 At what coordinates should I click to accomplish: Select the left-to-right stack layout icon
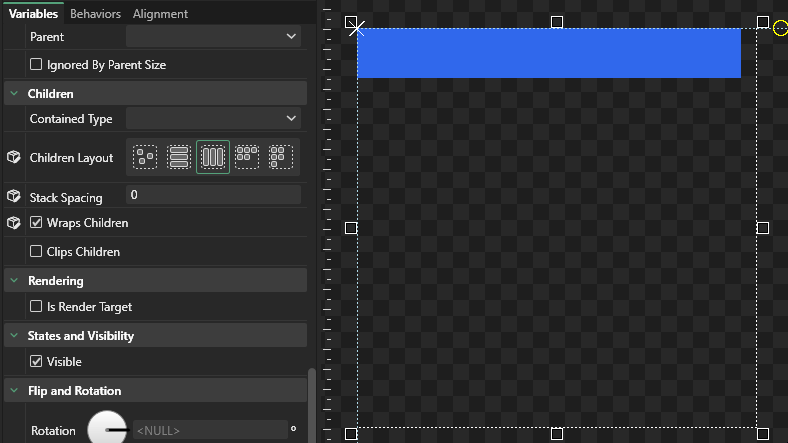tap(213, 157)
